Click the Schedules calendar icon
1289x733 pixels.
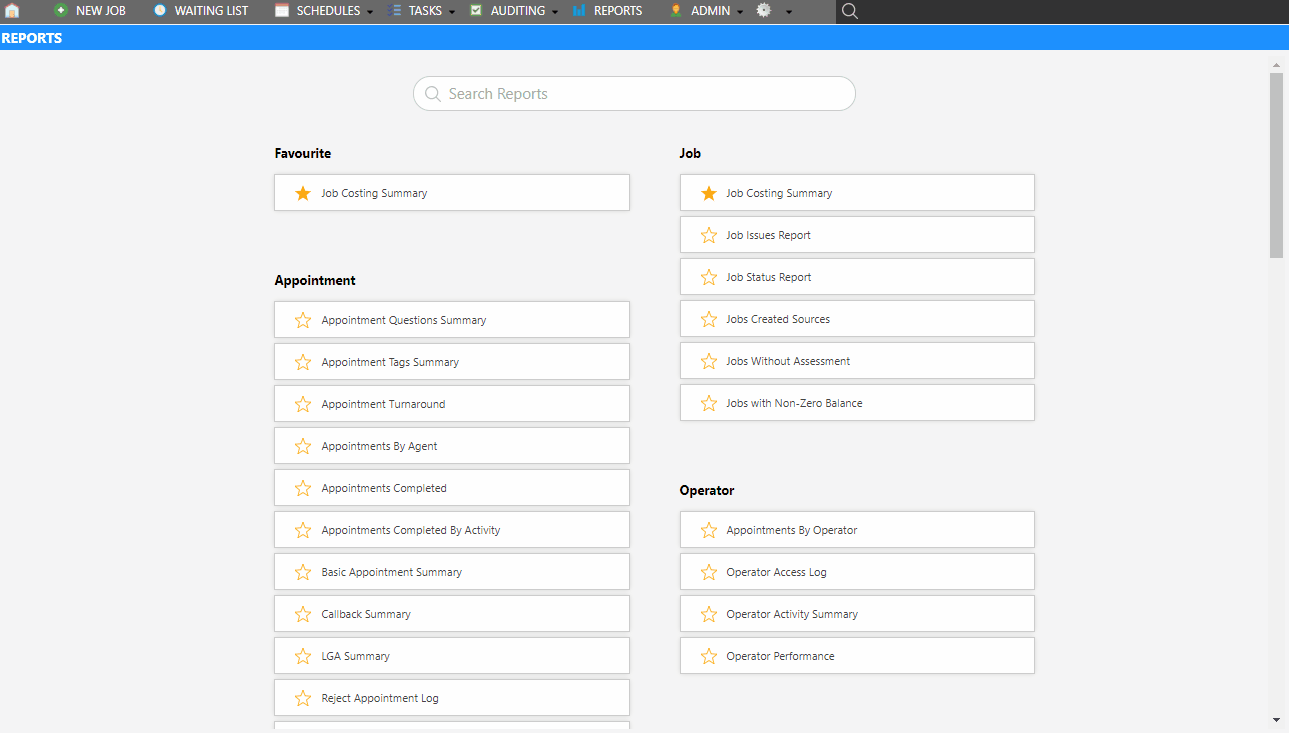coord(282,11)
